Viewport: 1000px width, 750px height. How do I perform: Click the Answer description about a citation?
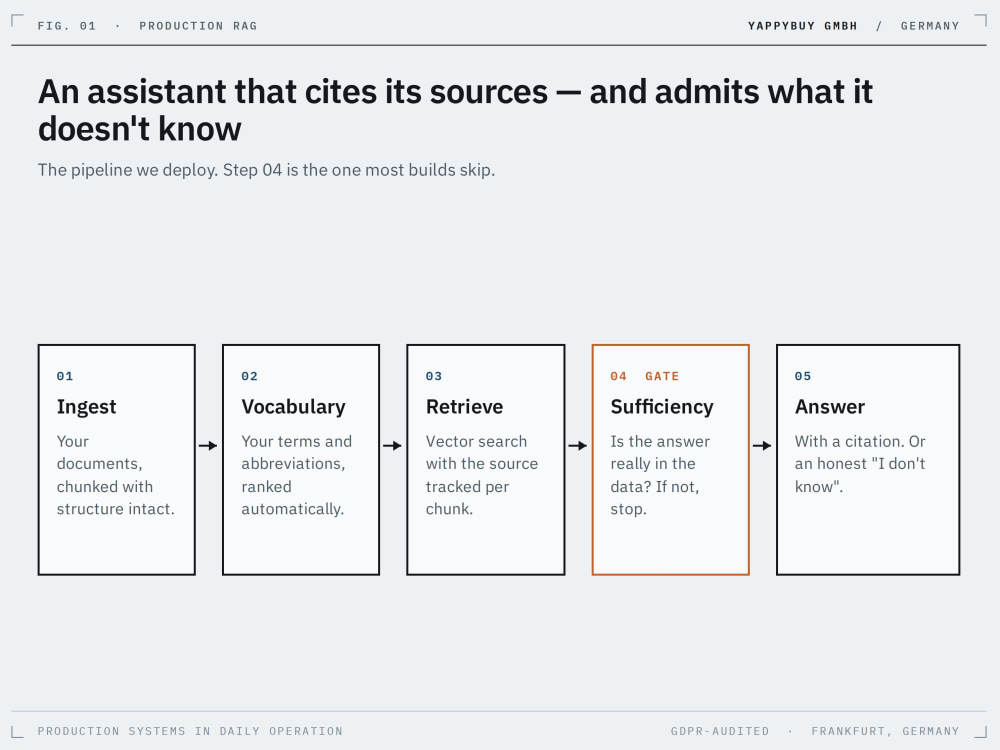(860, 464)
